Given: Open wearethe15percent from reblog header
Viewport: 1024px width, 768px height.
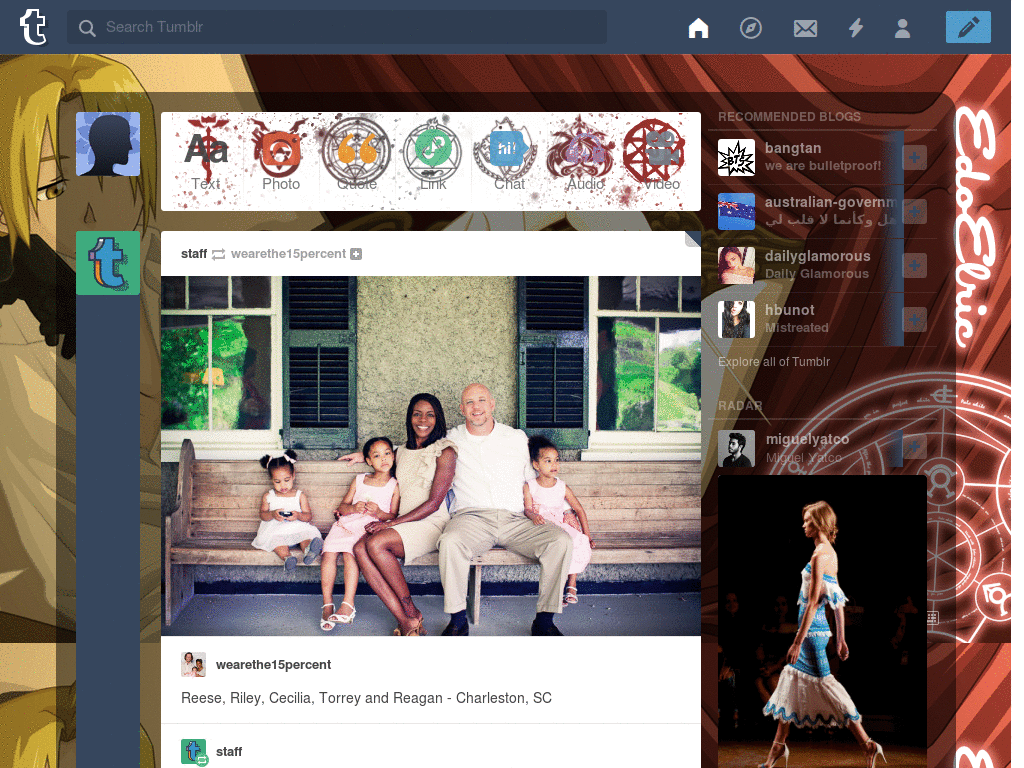Looking at the screenshot, I should (x=288, y=253).
